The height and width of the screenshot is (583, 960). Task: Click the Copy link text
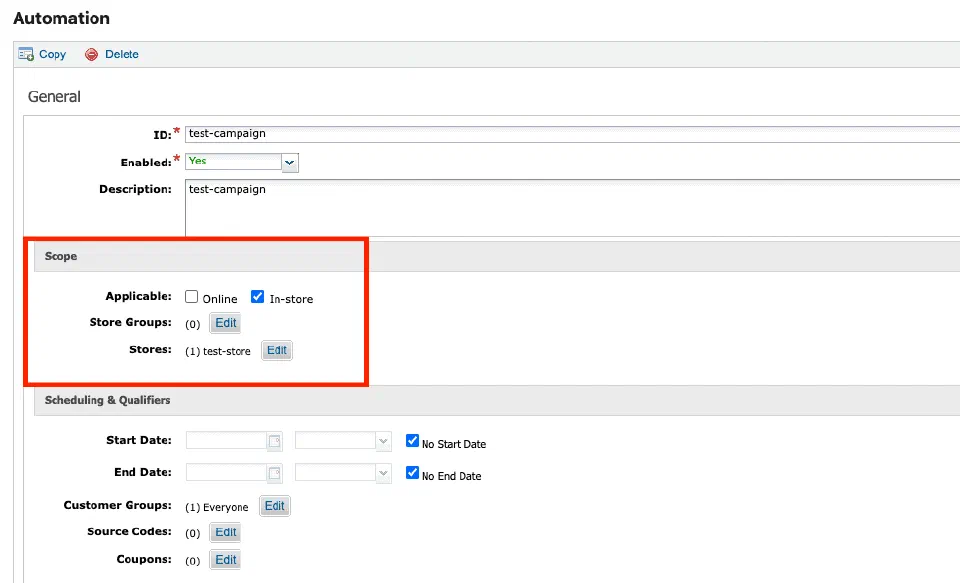pyautogui.click(x=53, y=55)
